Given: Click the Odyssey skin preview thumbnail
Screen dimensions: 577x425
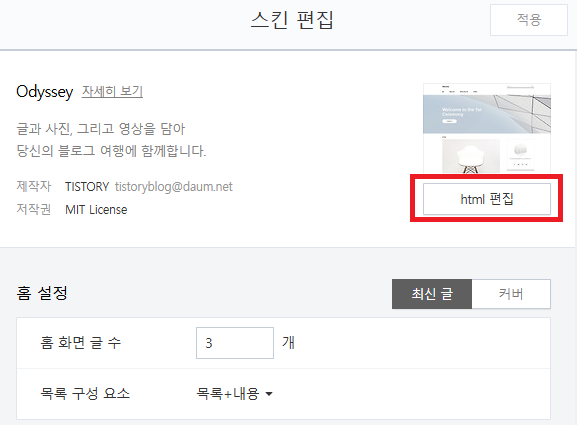Looking at the screenshot, I should [x=487, y=128].
